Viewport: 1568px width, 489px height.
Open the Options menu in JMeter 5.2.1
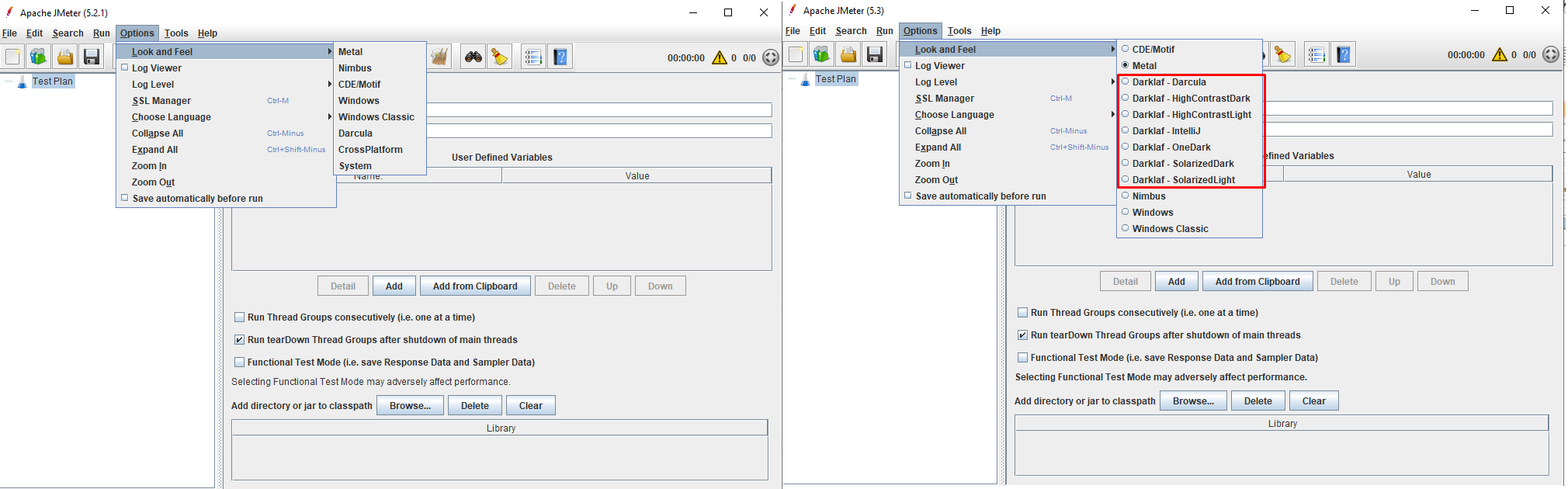point(137,33)
